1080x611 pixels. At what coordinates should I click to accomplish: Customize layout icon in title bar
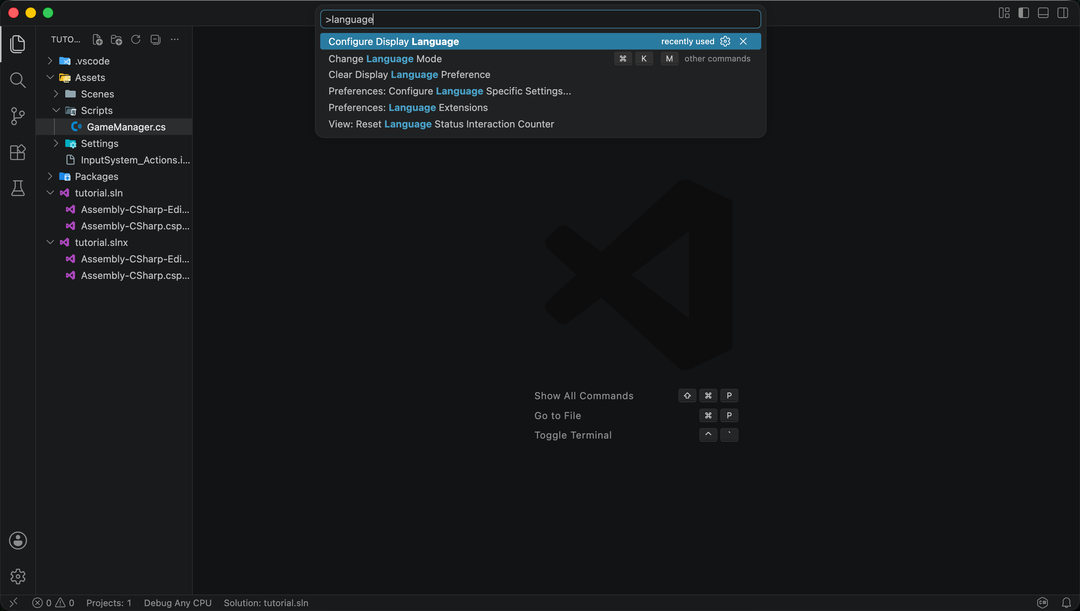1004,13
